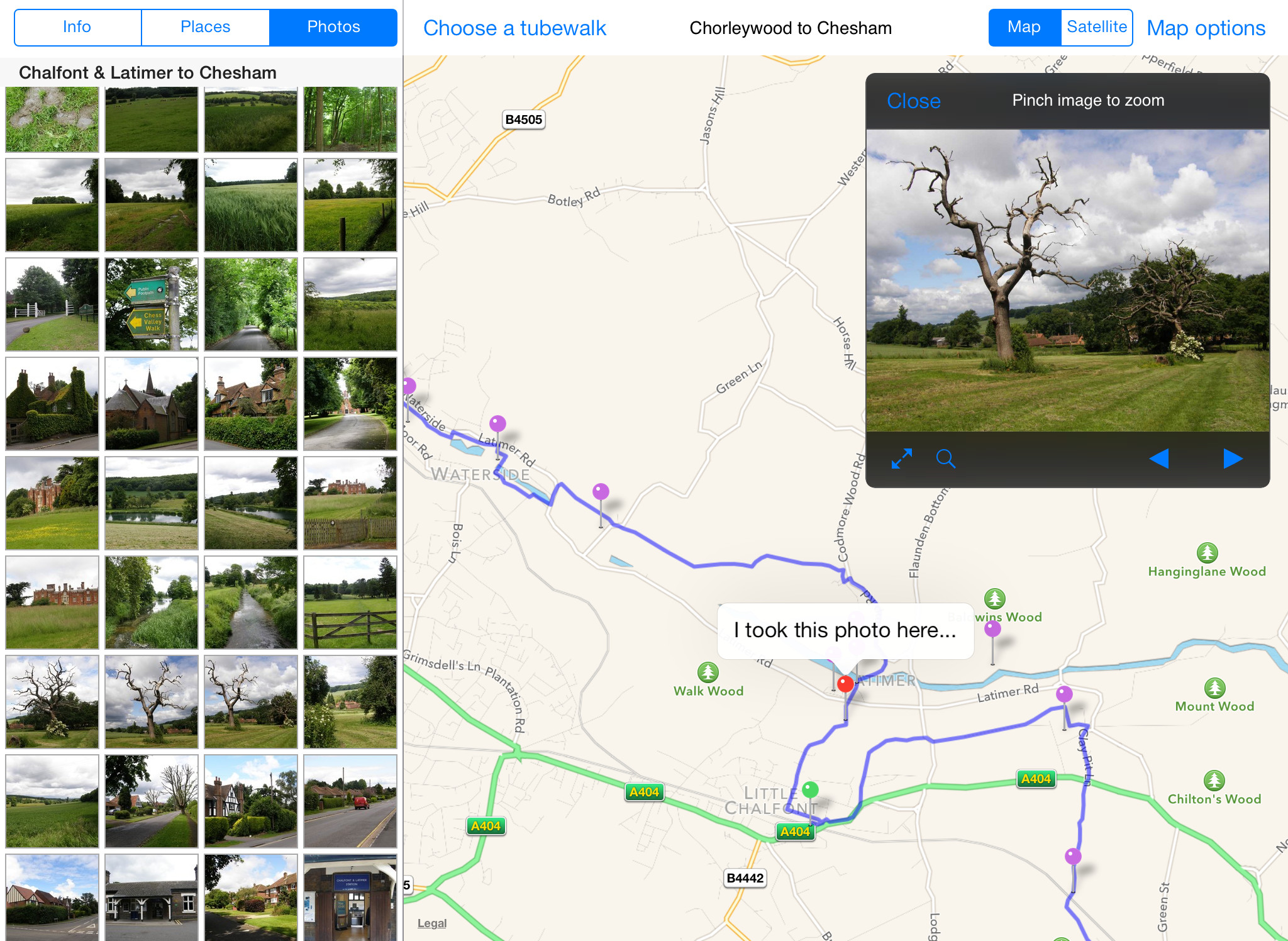Screen dimensions: 1288x941
Task: Open the woodland trees thumbnail
Action: pos(350,120)
